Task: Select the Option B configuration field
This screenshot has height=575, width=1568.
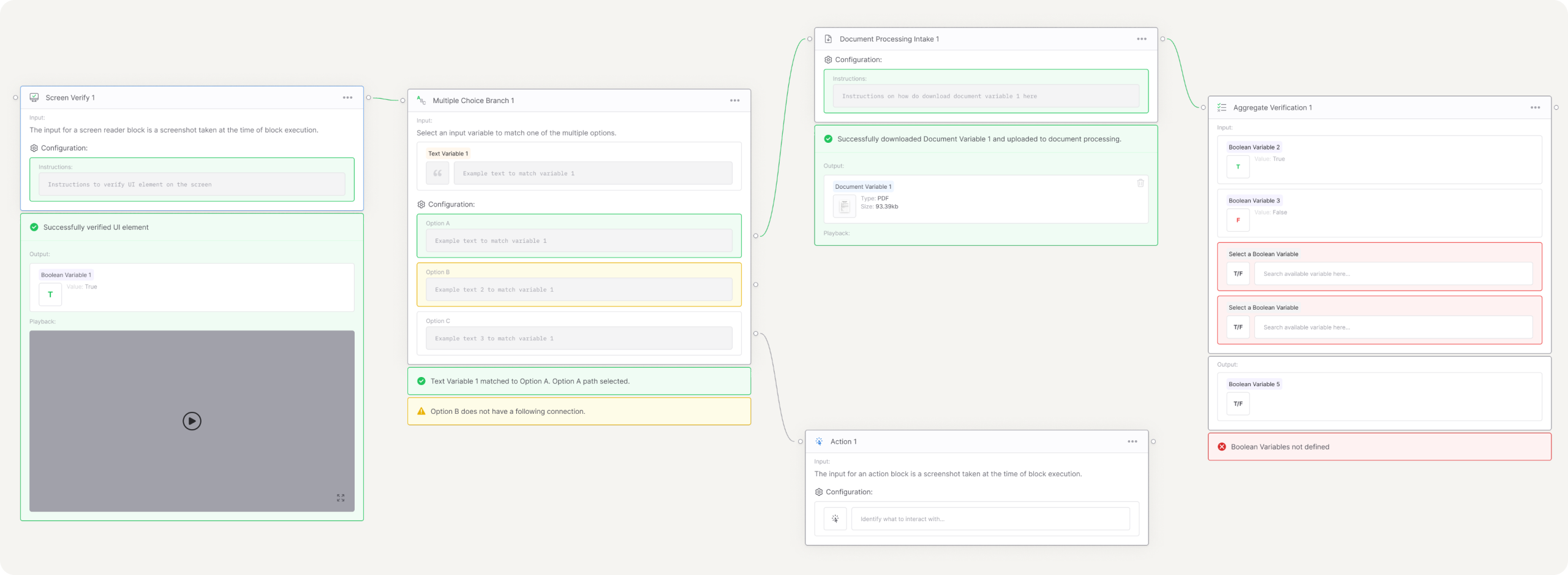Action: tap(579, 289)
